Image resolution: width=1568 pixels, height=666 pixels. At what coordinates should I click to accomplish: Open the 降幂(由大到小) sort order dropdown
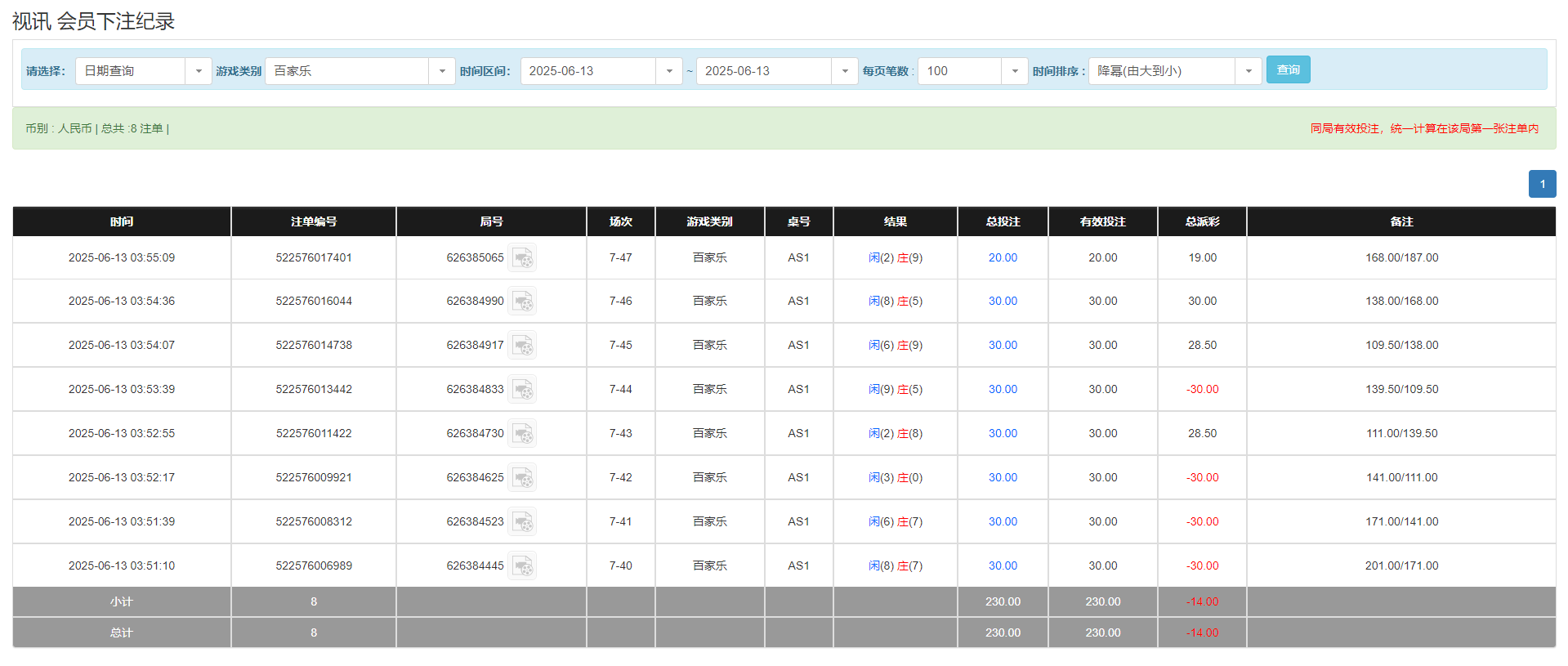click(1248, 71)
